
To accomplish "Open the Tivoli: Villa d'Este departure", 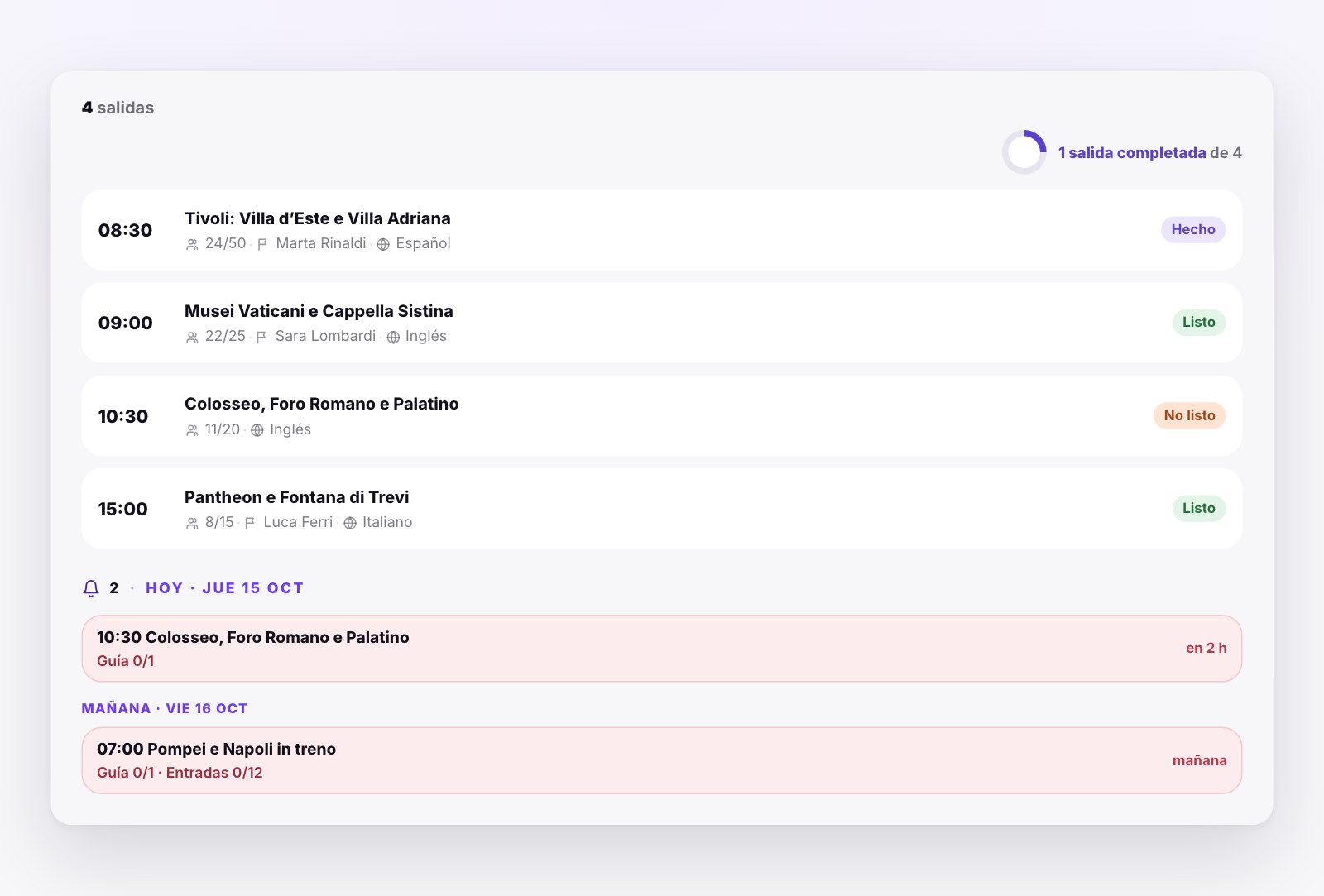I will pyautogui.click(x=662, y=230).
